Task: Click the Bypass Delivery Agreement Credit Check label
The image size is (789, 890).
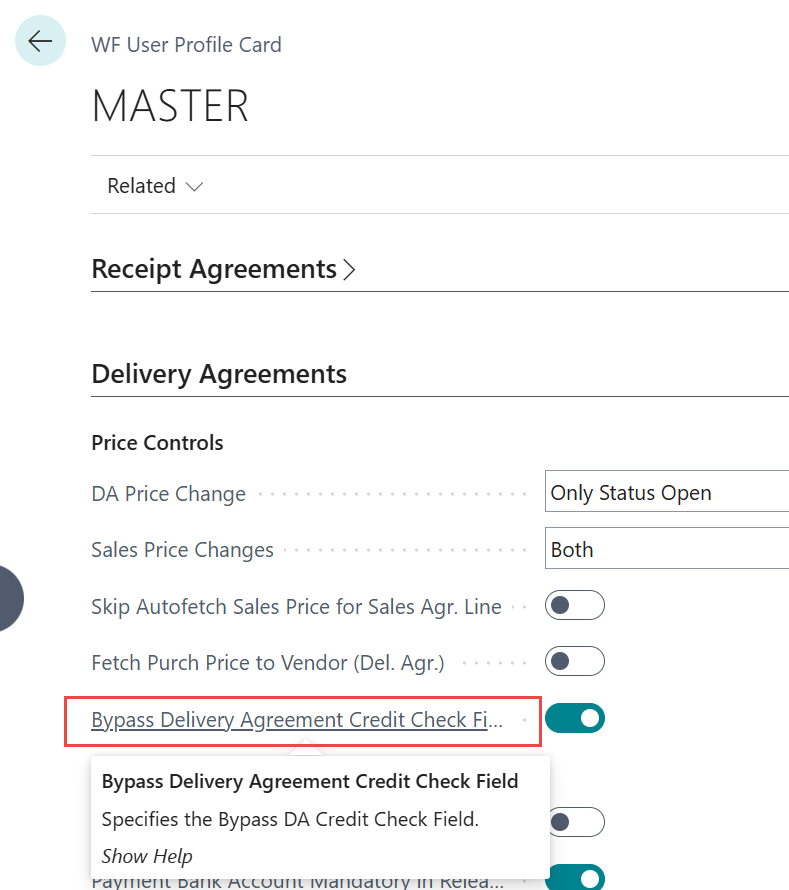Action: (297, 720)
